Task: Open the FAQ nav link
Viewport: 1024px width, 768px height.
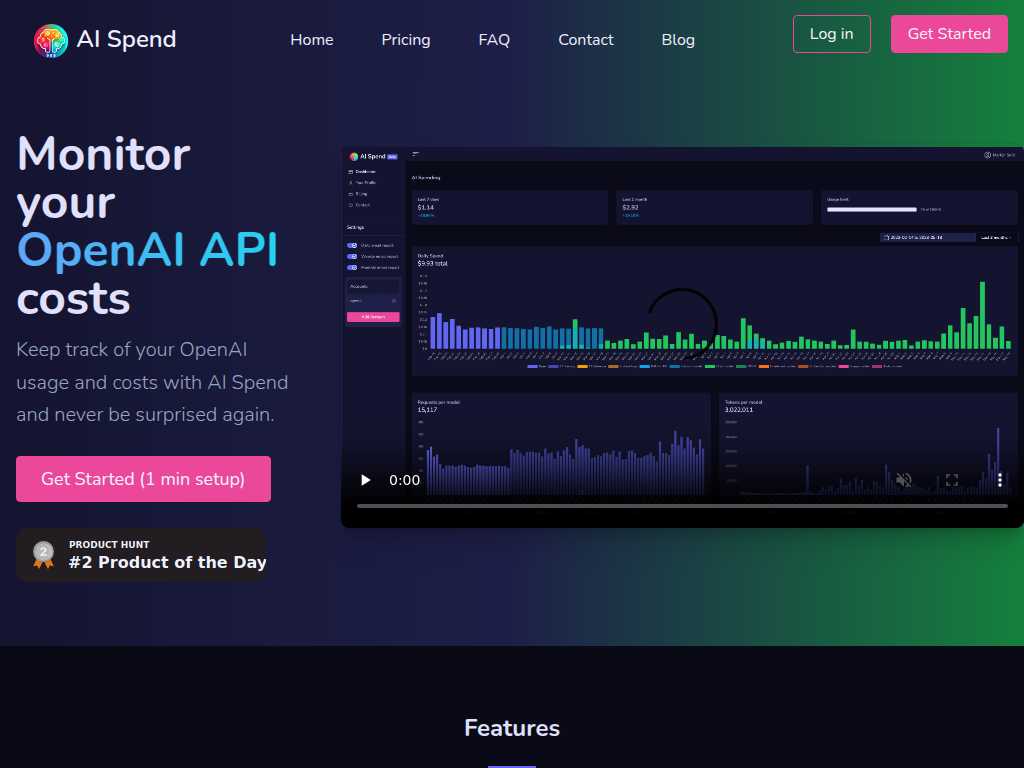Action: [494, 40]
